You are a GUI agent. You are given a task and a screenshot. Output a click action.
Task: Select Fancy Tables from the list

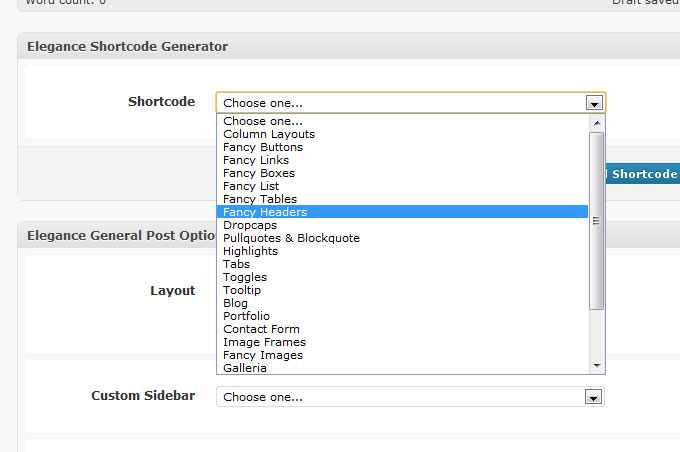(402, 199)
